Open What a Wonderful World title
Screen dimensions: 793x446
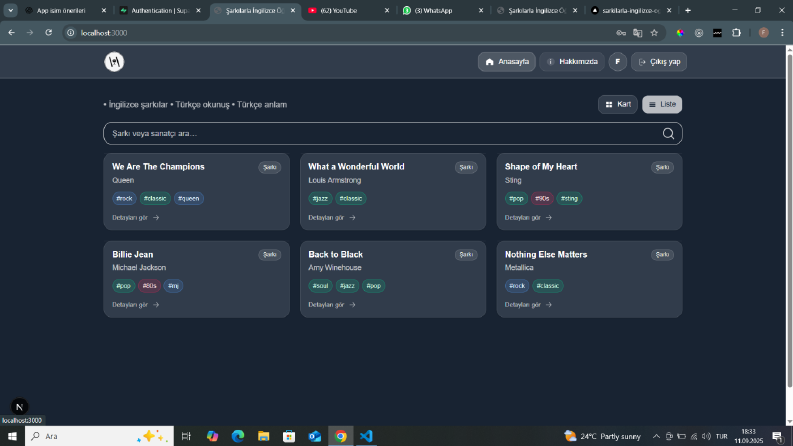click(356, 166)
